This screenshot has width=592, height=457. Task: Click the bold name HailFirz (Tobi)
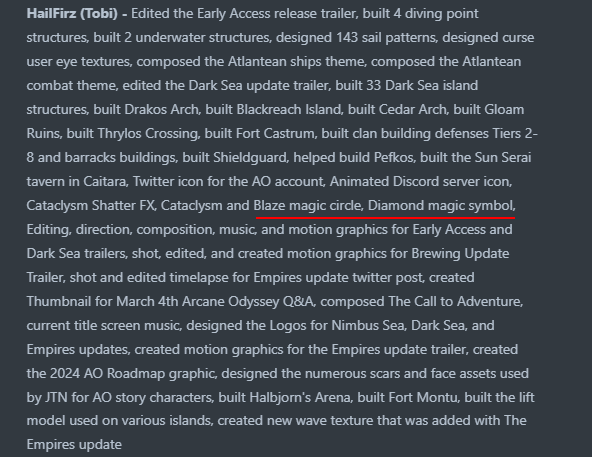(x=72, y=14)
